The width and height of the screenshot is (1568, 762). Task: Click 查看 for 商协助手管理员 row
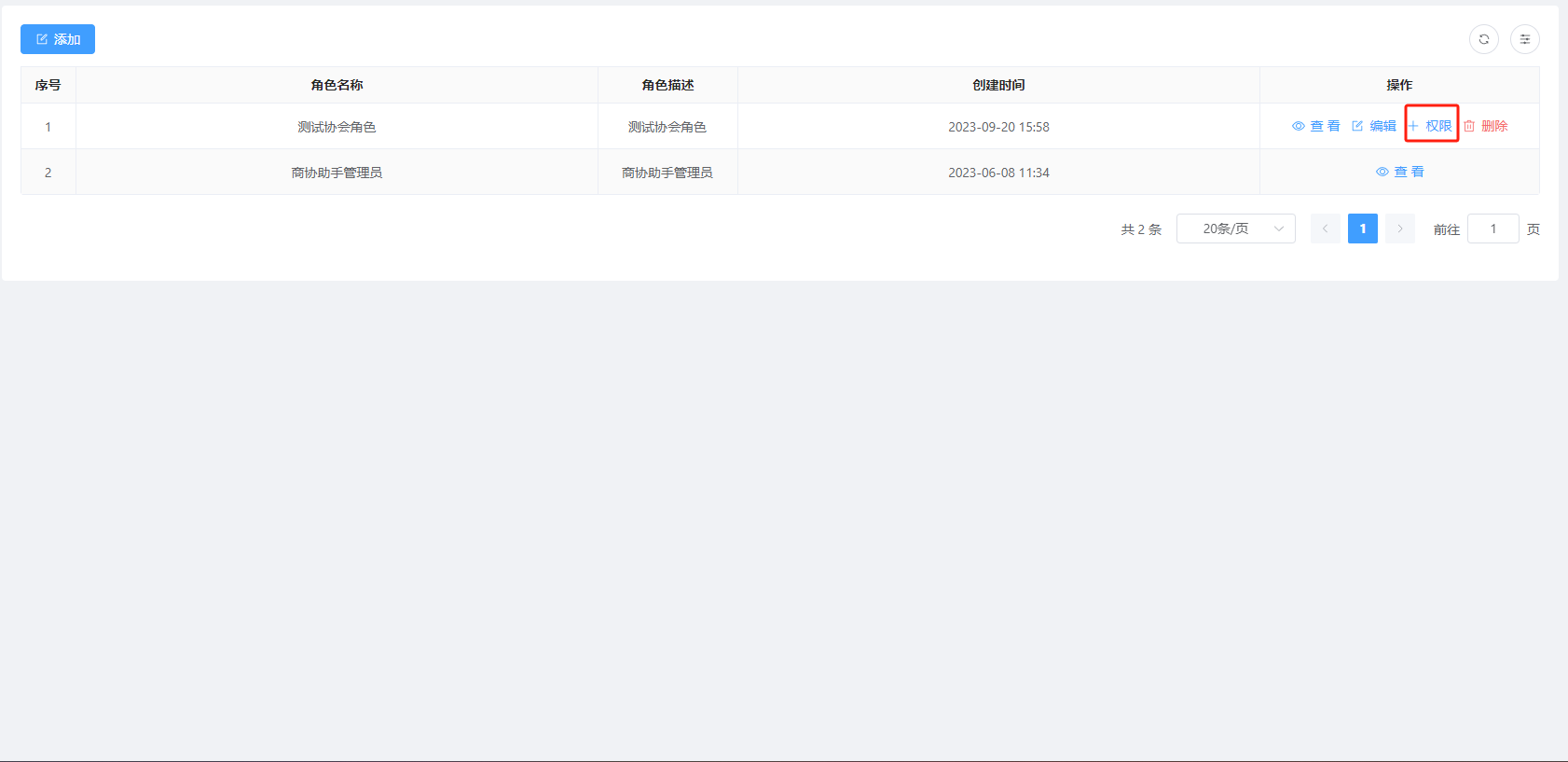pyautogui.click(x=1399, y=172)
